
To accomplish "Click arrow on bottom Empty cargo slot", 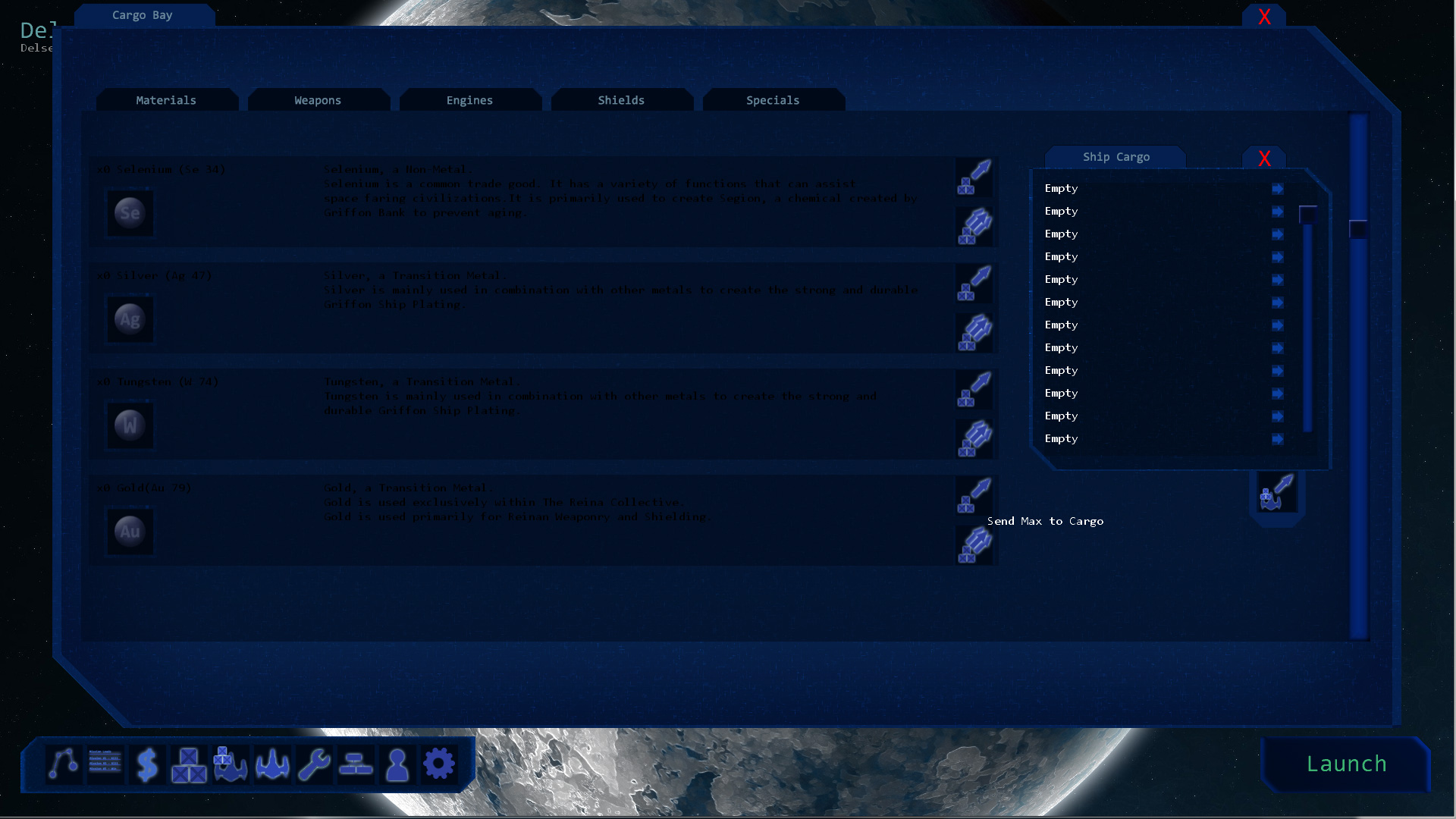I will click(1278, 438).
